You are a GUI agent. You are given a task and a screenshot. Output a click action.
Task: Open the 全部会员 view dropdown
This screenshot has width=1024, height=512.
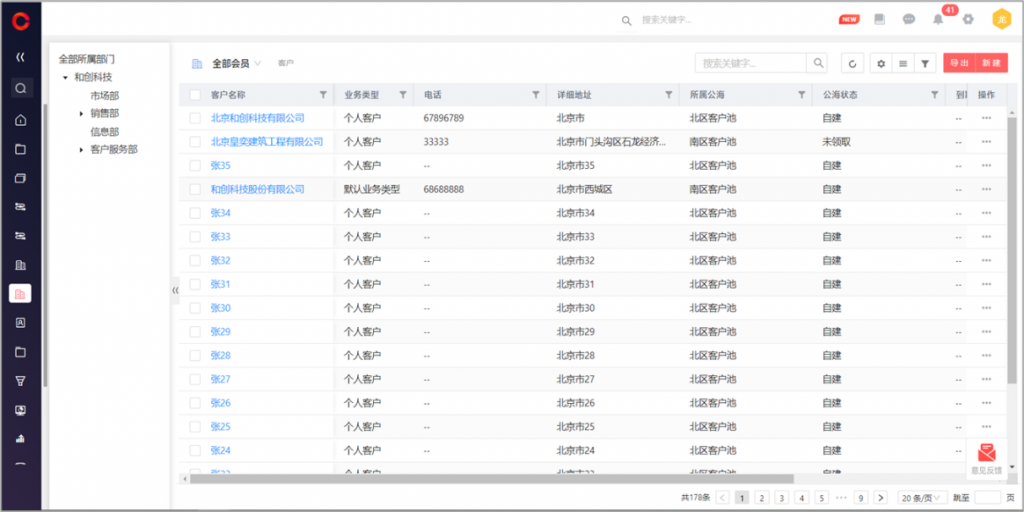point(237,63)
